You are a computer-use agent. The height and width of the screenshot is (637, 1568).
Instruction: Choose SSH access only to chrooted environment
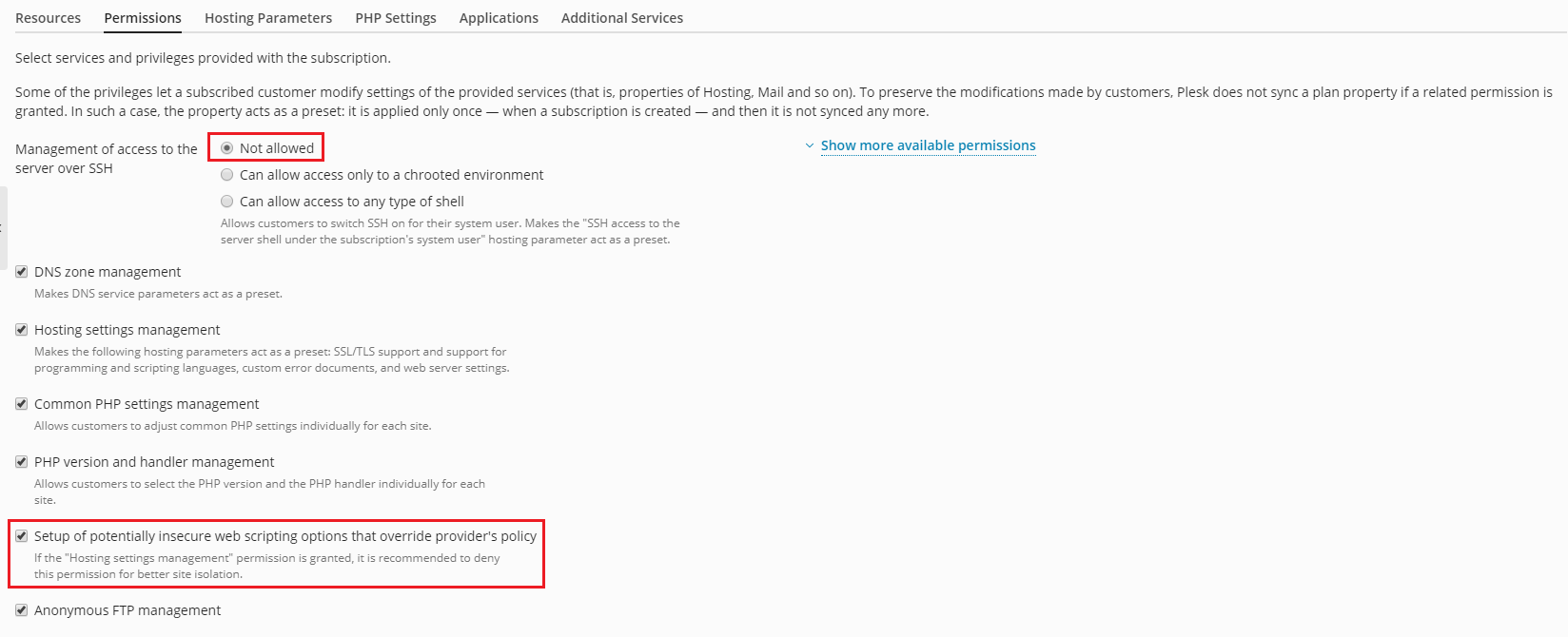click(x=227, y=175)
